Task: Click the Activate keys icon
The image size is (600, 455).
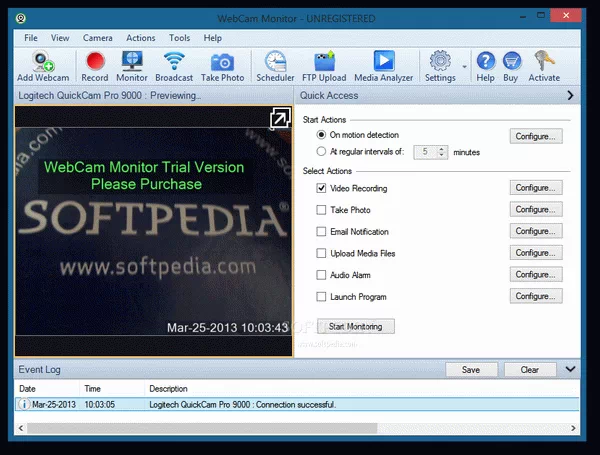Action: click(544, 62)
